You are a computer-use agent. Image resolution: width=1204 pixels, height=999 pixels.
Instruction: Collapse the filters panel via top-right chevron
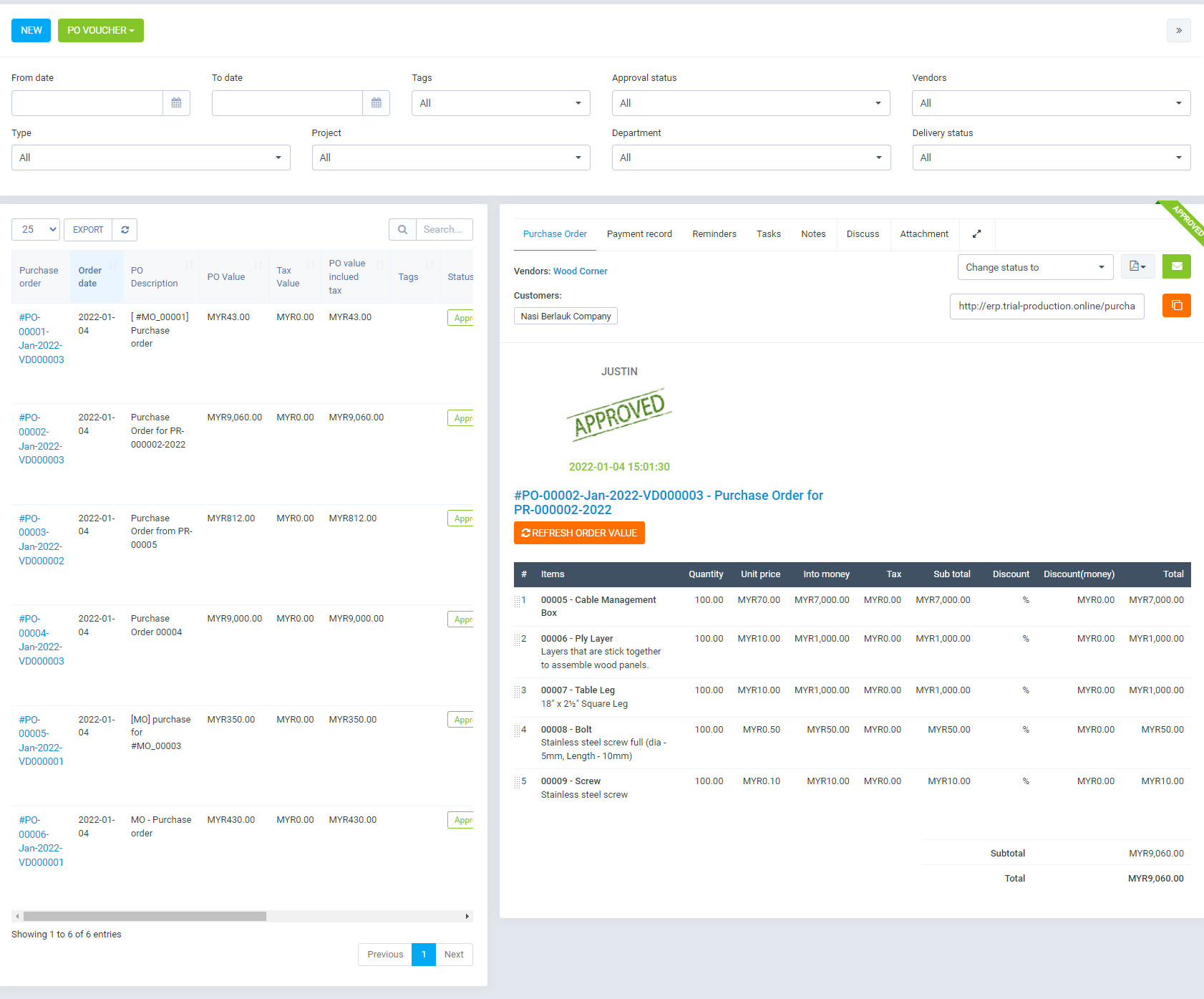pyautogui.click(x=1178, y=30)
